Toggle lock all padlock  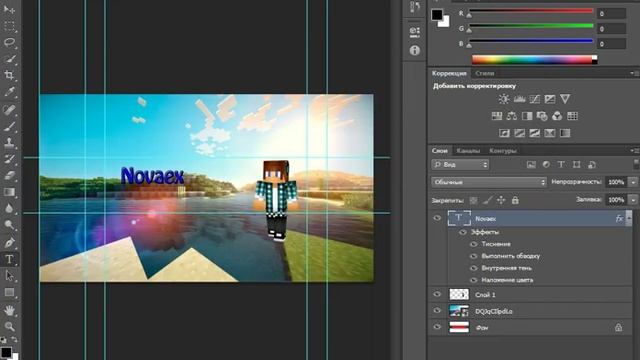515,200
